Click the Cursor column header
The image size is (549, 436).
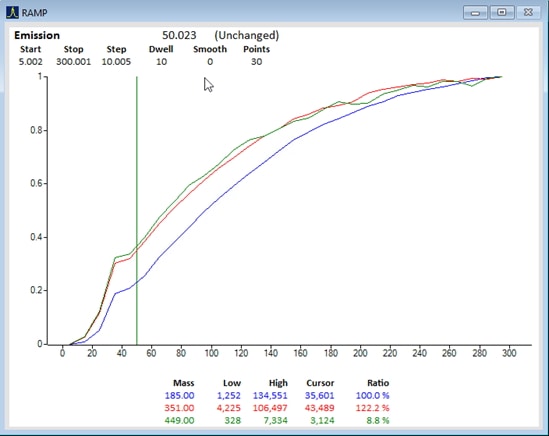[x=320, y=383]
